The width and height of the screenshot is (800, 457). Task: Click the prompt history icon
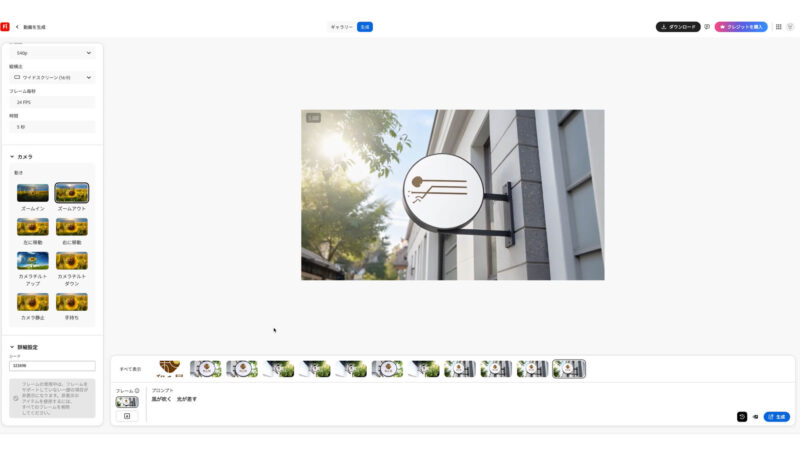tap(742, 417)
